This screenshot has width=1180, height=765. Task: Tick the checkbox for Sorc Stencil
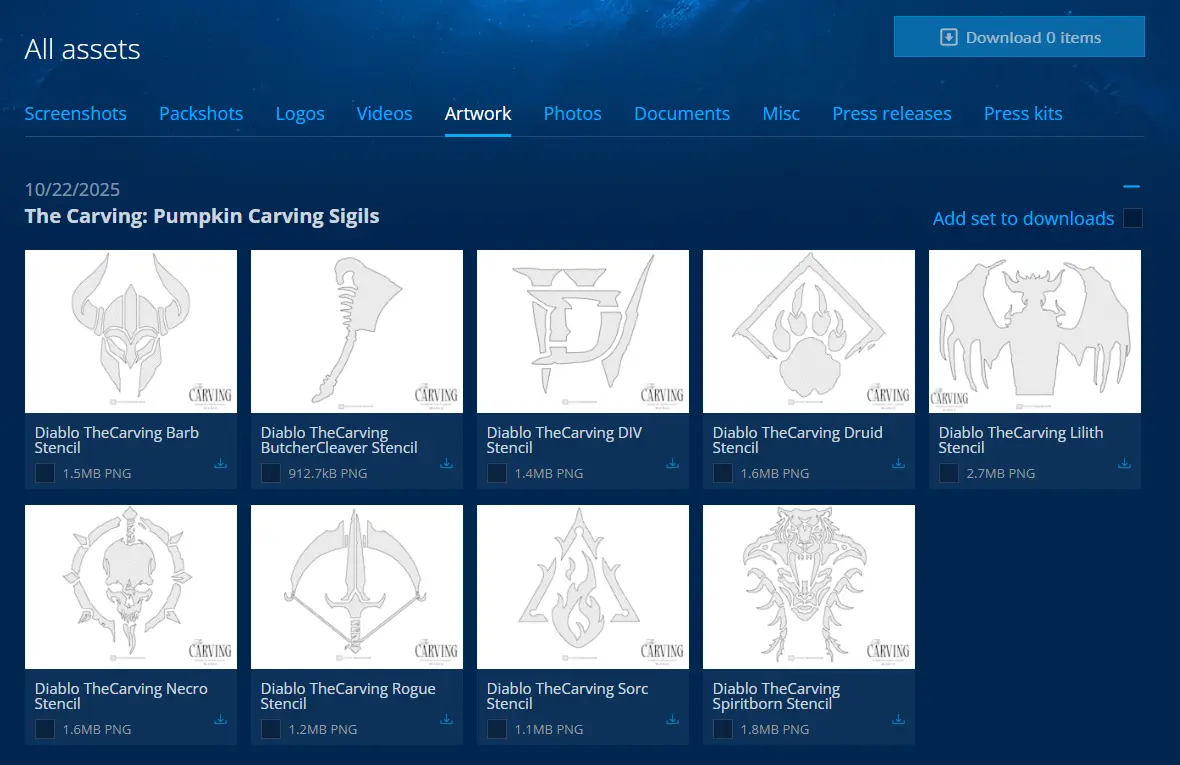point(497,729)
